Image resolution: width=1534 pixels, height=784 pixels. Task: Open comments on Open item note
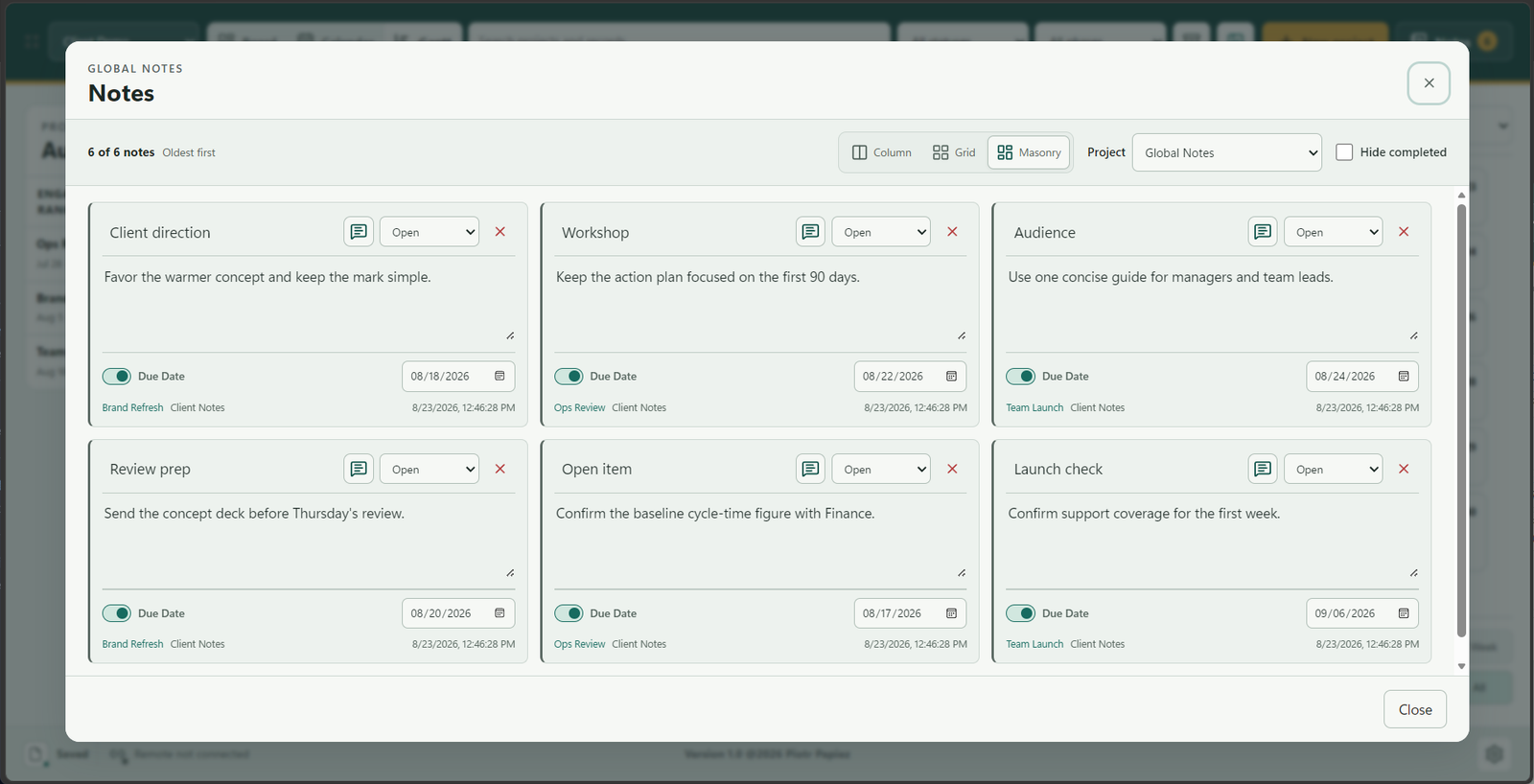[810, 469]
